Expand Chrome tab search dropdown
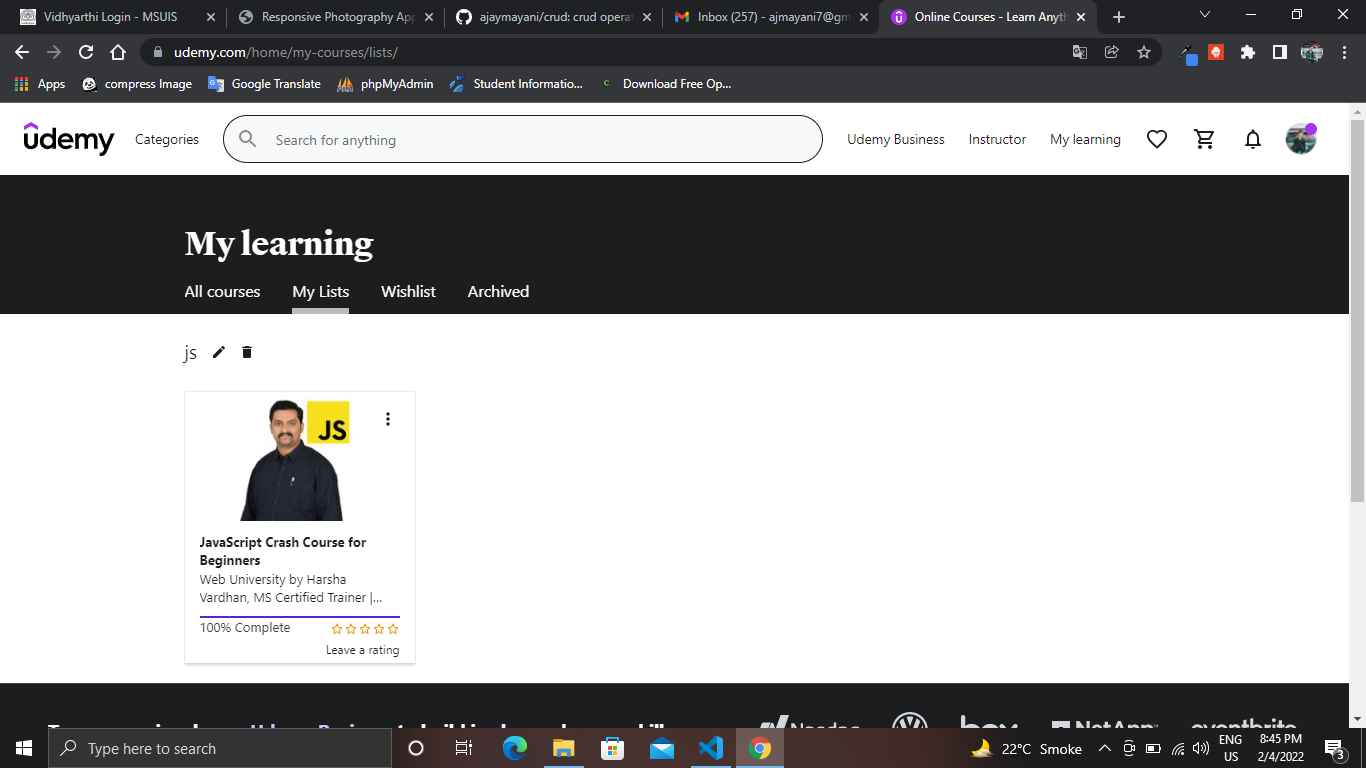Image resolution: width=1366 pixels, height=768 pixels. pos(1205,15)
